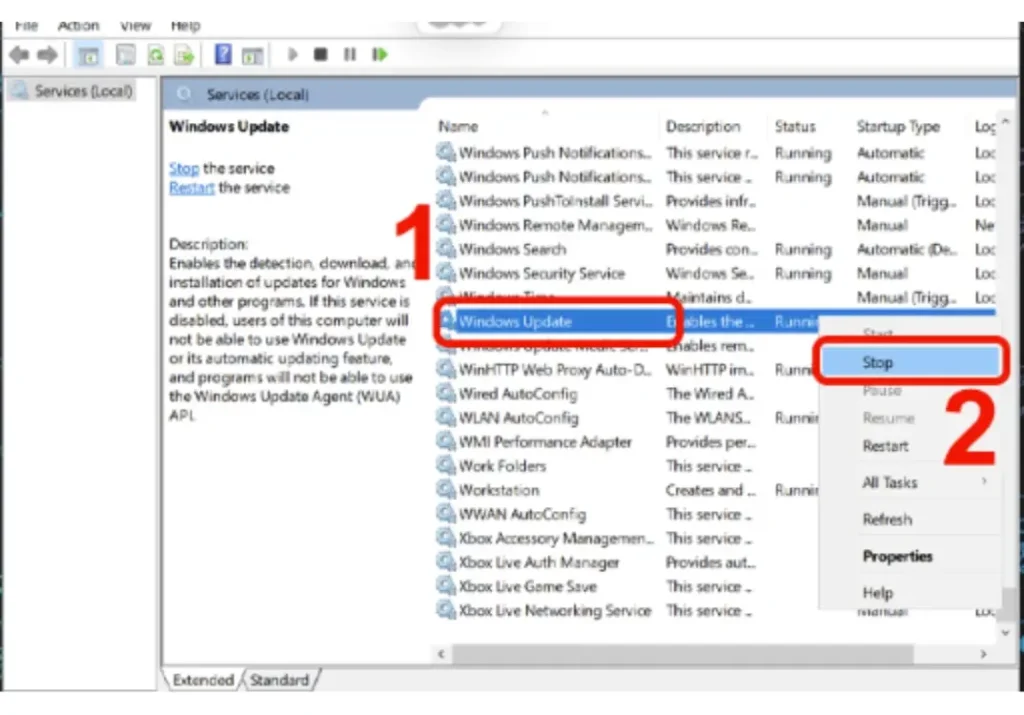Click the green Refresh toolbar icon
1024x715 pixels.
(155, 55)
